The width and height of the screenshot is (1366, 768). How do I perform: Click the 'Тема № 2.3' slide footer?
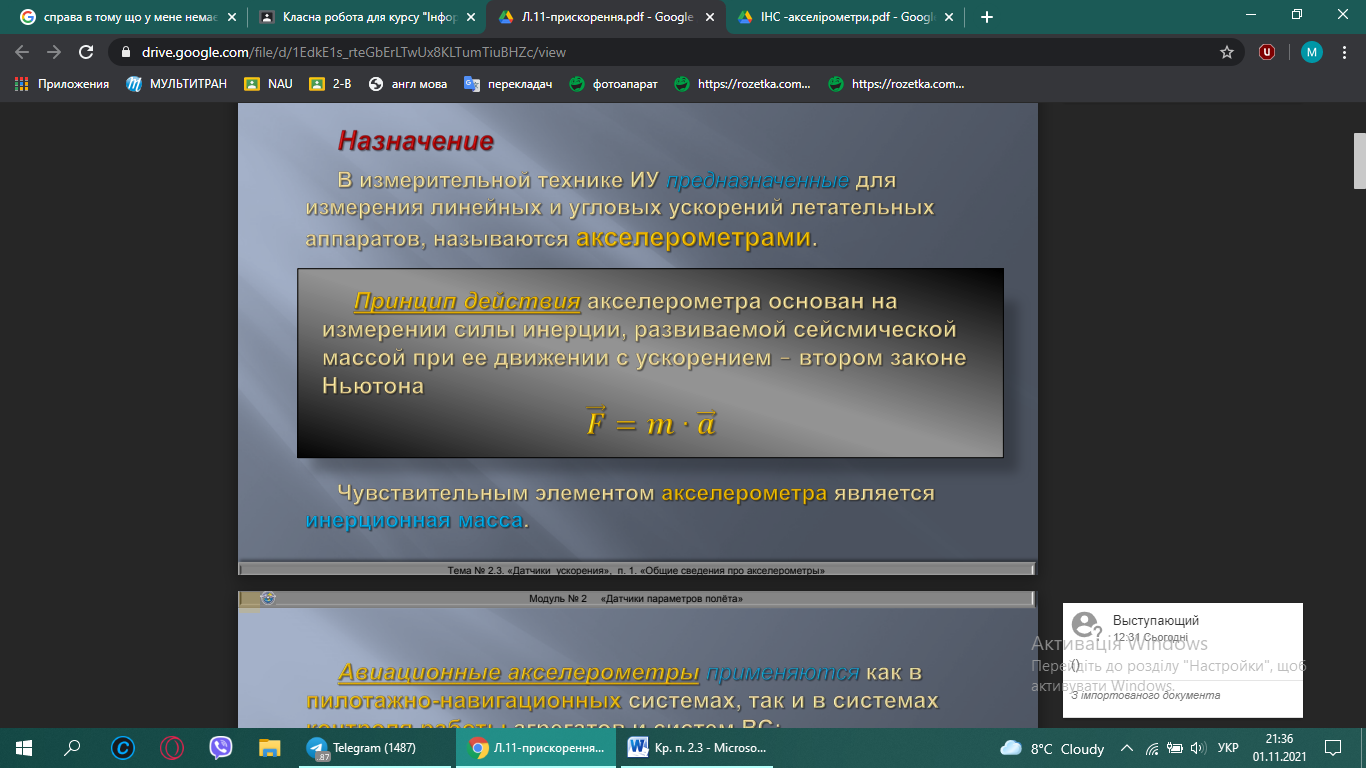point(636,570)
